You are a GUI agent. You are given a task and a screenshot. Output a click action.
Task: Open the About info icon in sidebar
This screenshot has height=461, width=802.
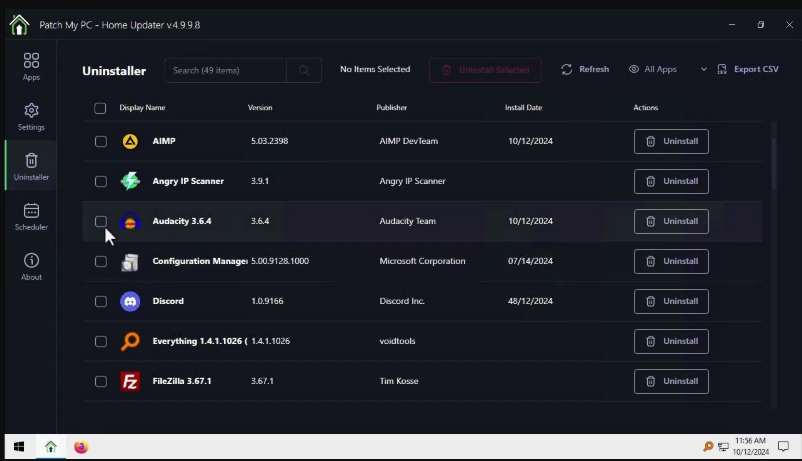[x=31, y=266]
